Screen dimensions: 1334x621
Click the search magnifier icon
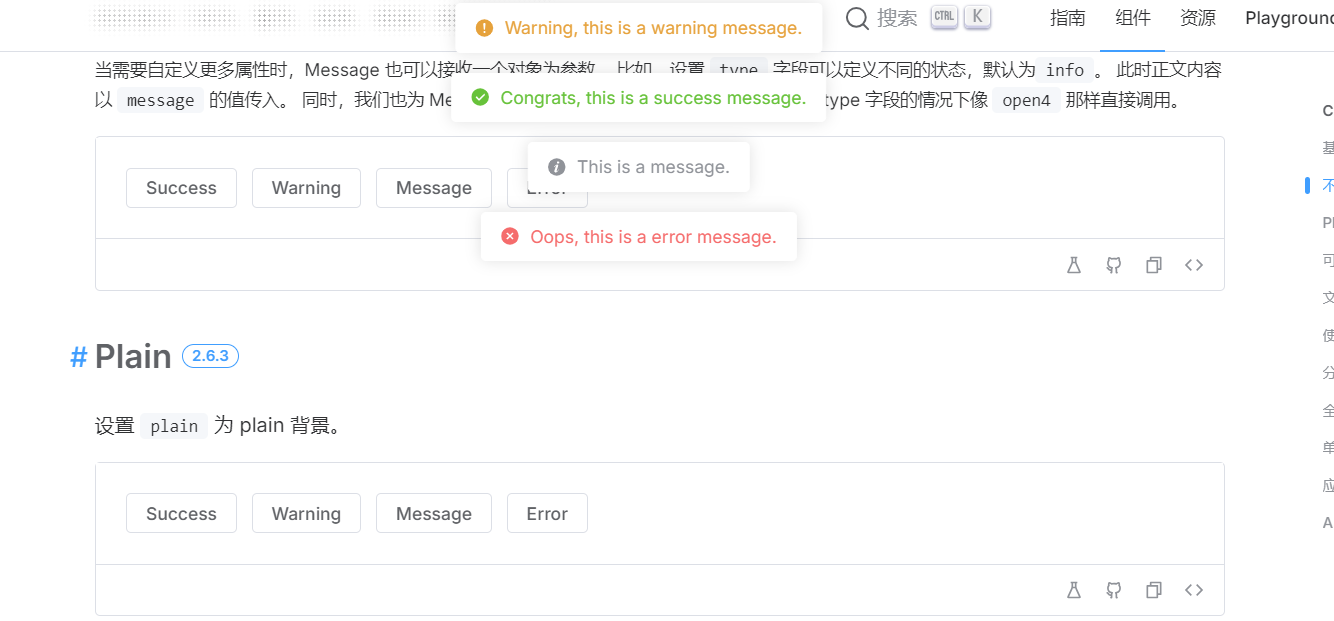(857, 18)
